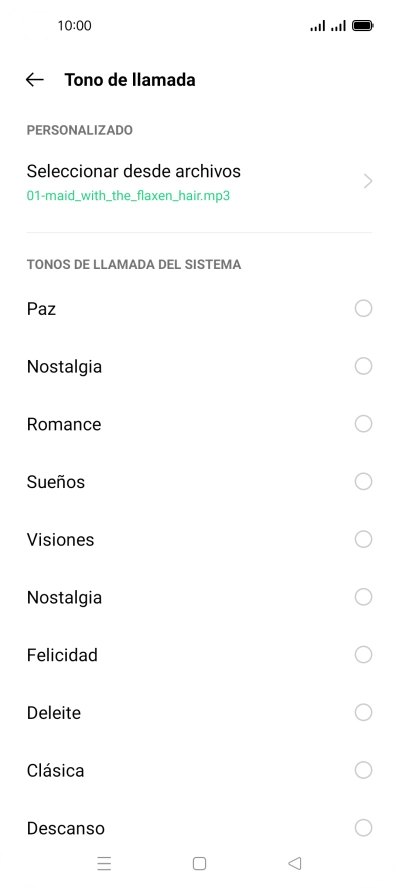Tap the first signal strength icon
The image size is (399, 888).
click(x=318, y=25)
